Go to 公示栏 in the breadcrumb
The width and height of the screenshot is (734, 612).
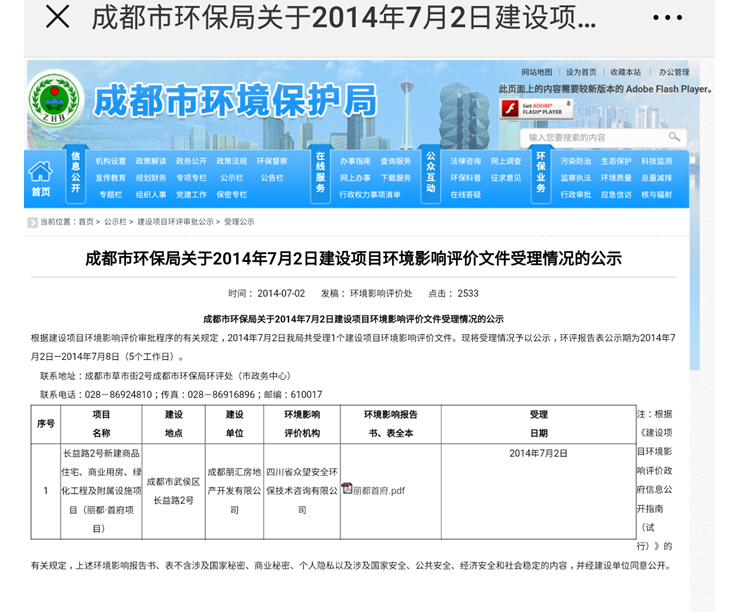tap(115, 222)
